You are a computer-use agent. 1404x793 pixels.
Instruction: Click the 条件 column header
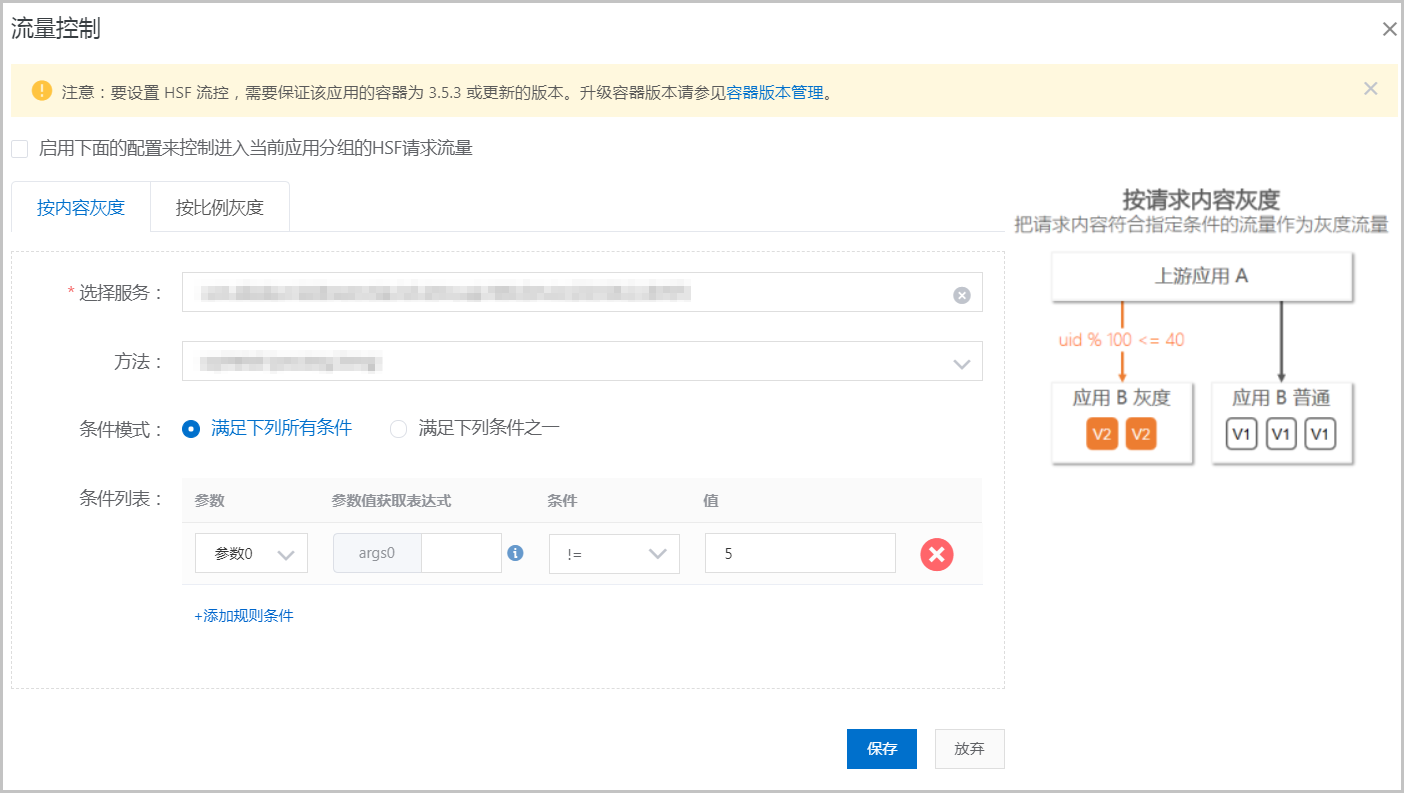[562, 500]
